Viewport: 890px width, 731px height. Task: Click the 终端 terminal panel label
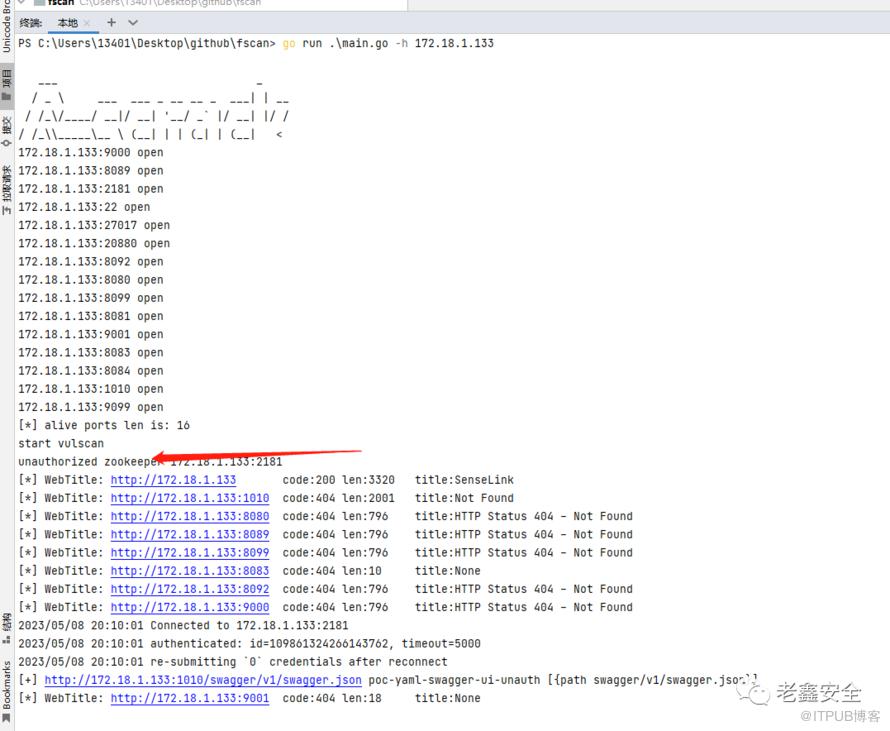pos(31,23)
